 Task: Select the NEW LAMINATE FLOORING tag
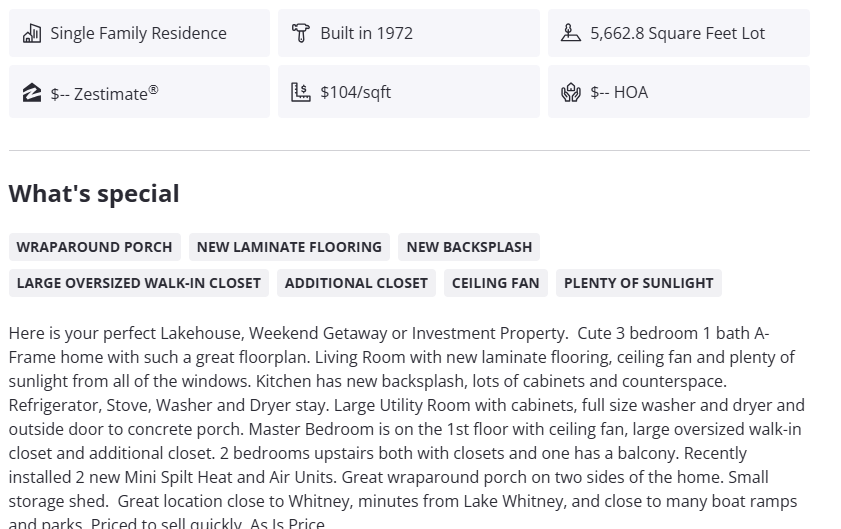[289, 247]
